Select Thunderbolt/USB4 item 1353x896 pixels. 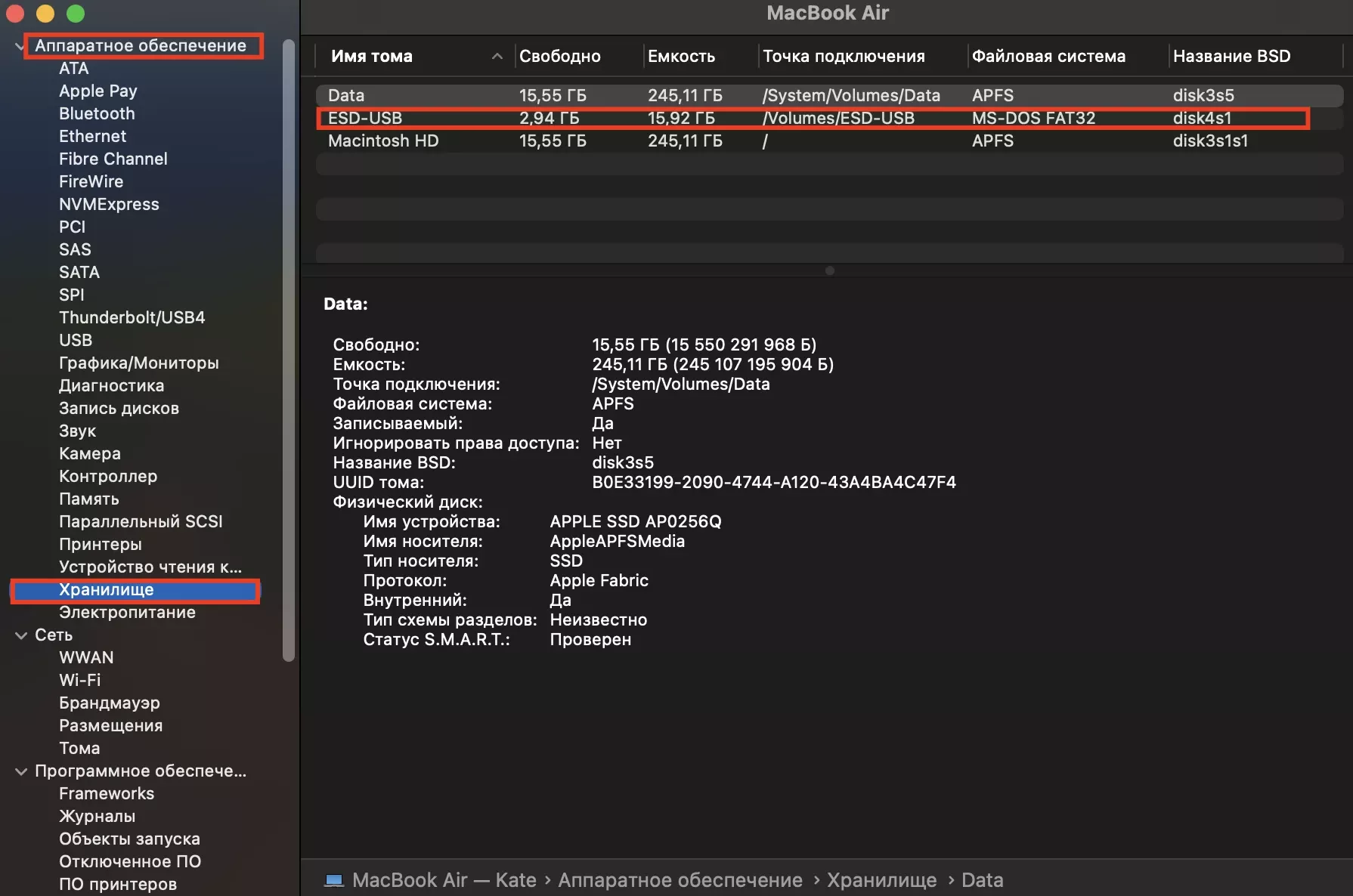(132, 317)
